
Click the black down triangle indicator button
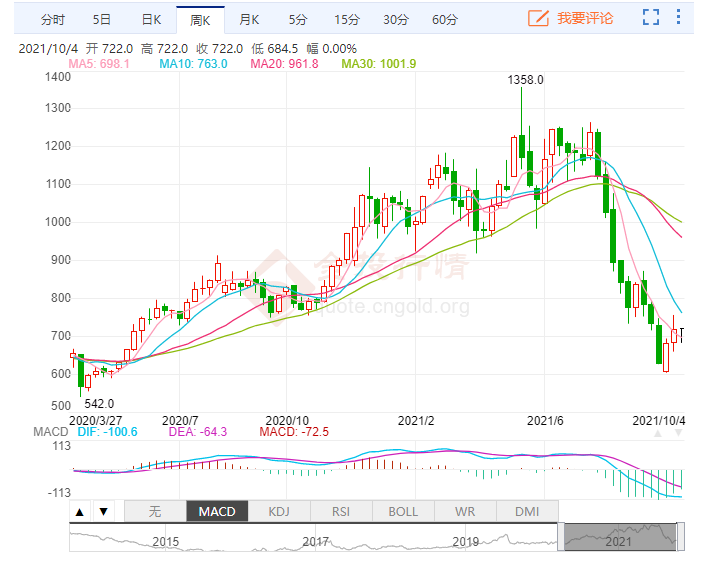[104, 512]
